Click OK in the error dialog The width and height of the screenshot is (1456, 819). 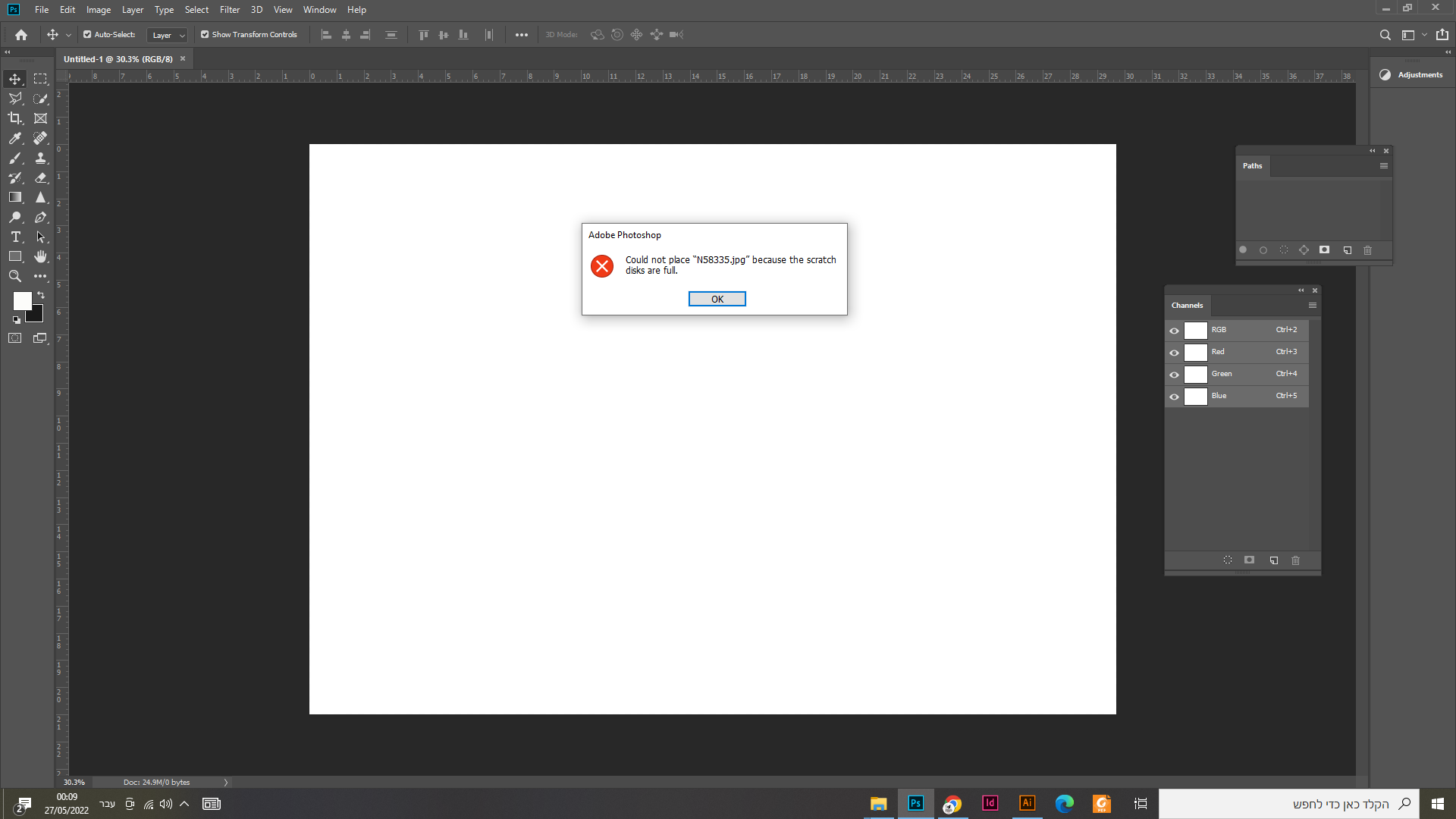(717, 300)
